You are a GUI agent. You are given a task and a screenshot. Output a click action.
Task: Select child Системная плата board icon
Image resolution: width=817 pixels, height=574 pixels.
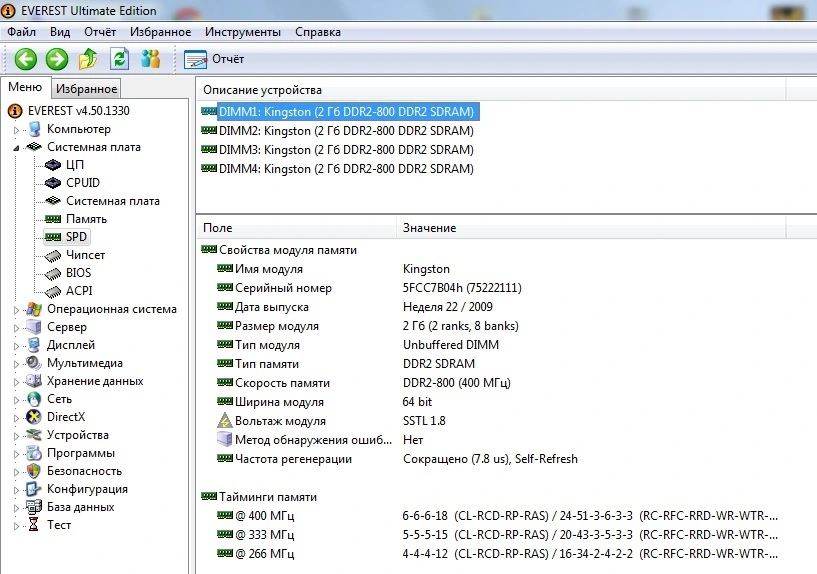53,201
